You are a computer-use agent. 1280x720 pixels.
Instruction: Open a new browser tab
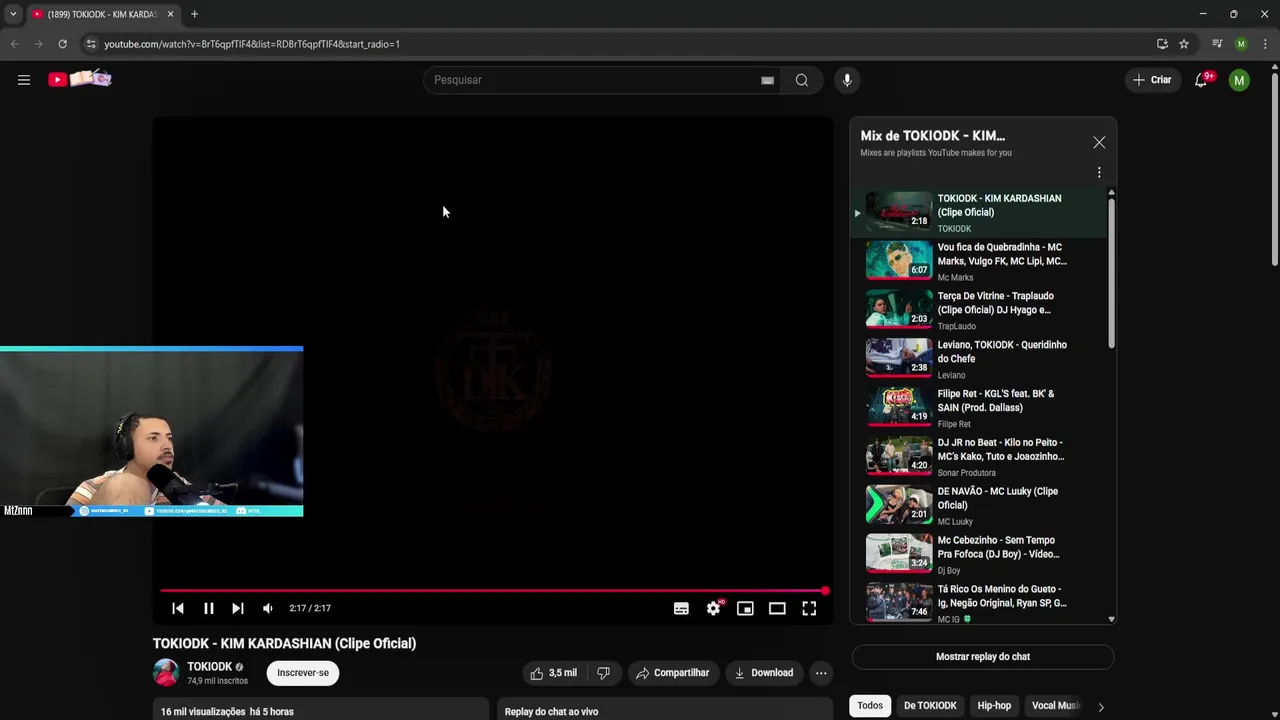click(x=194, y=14)
